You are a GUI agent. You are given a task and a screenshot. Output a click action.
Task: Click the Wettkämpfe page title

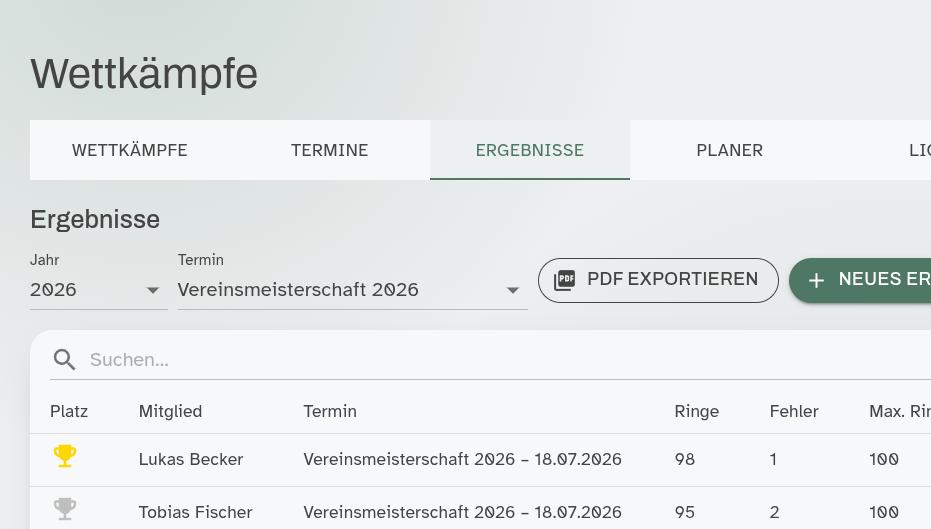click(x=144, y=74)
